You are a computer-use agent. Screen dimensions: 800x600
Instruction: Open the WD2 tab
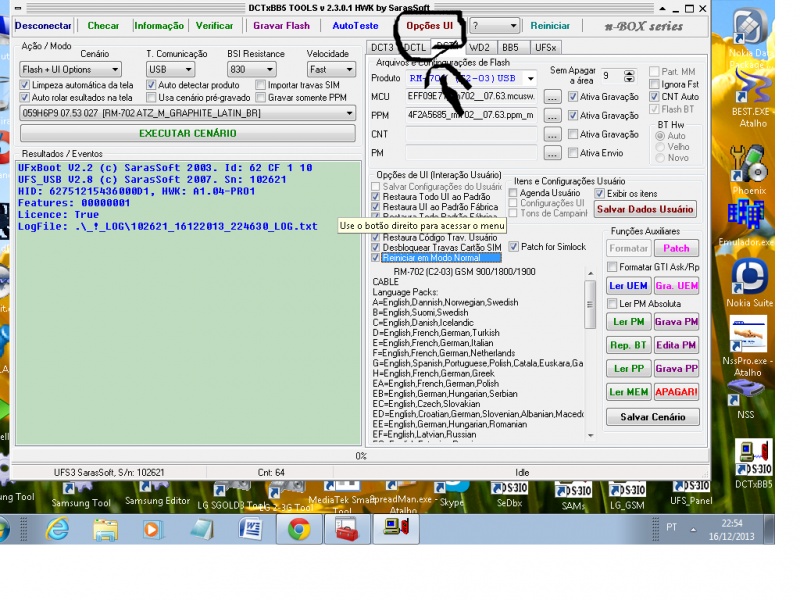(x=480, y=47)
